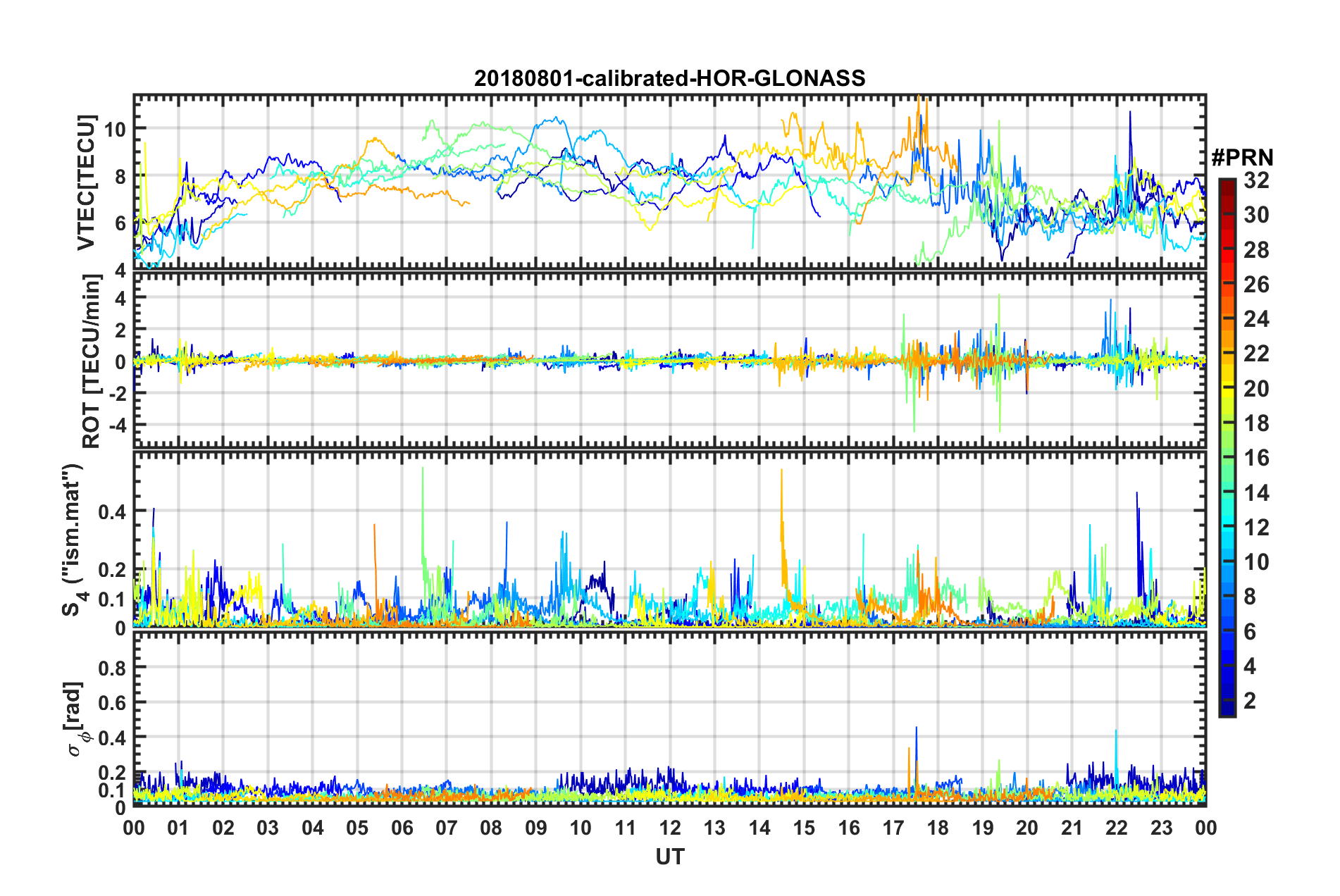Viewport: 1340px width, 896px height.
Task: Select the colorbar tick label 24
Action: click(x=1256, y=319)
